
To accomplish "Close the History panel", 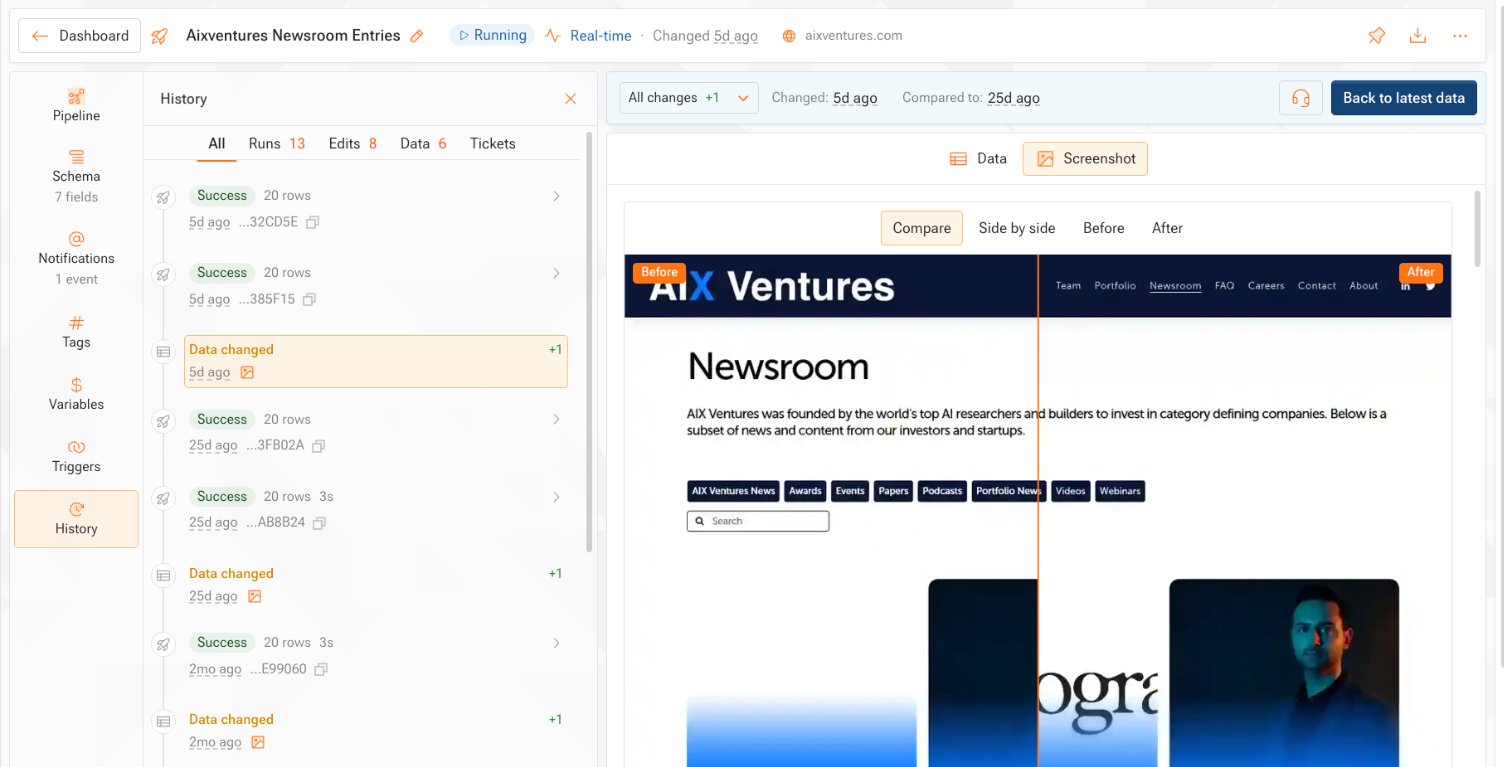I will [x=570, y=99].
